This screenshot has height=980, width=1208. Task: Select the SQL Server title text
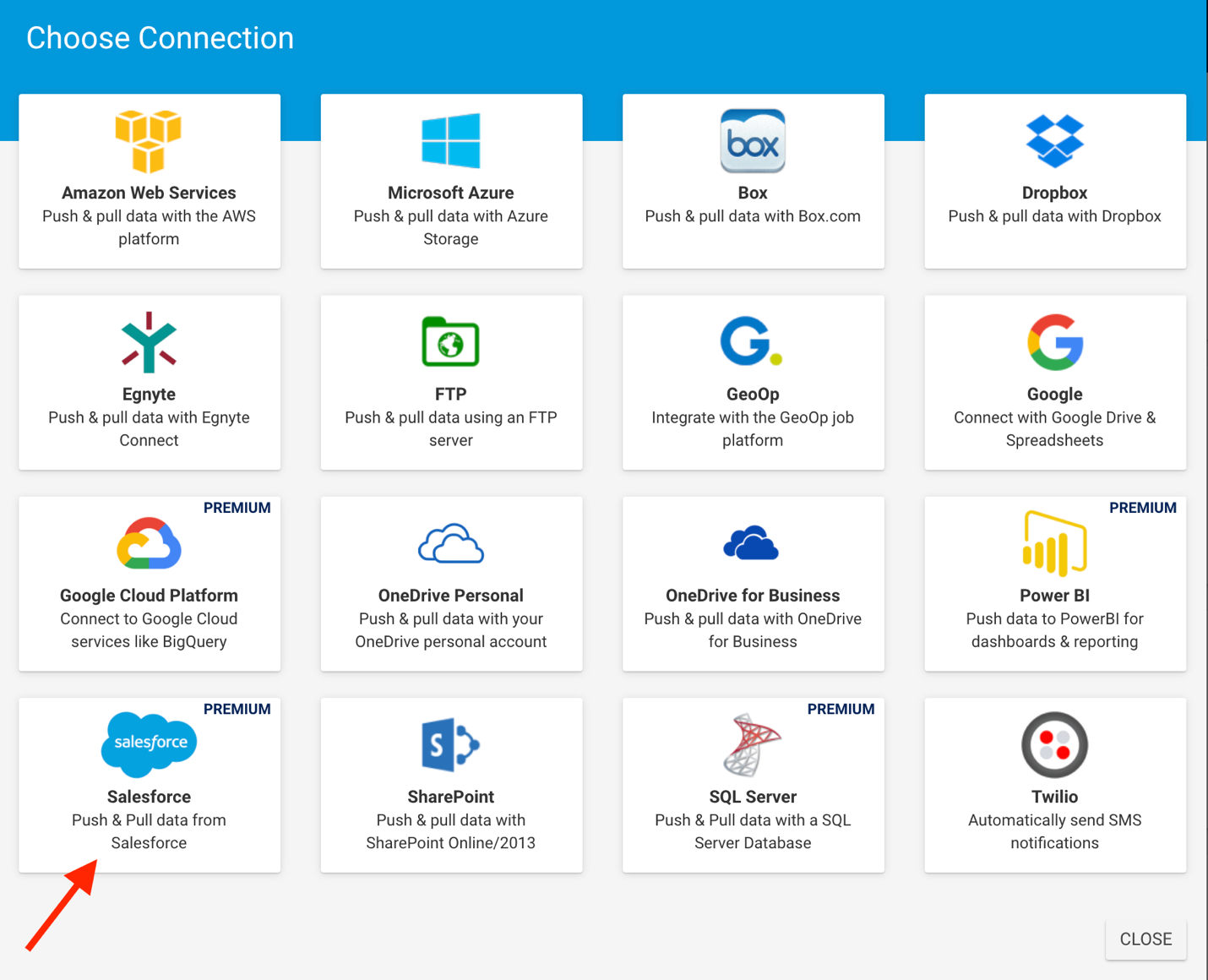click(x=753, y=796)
